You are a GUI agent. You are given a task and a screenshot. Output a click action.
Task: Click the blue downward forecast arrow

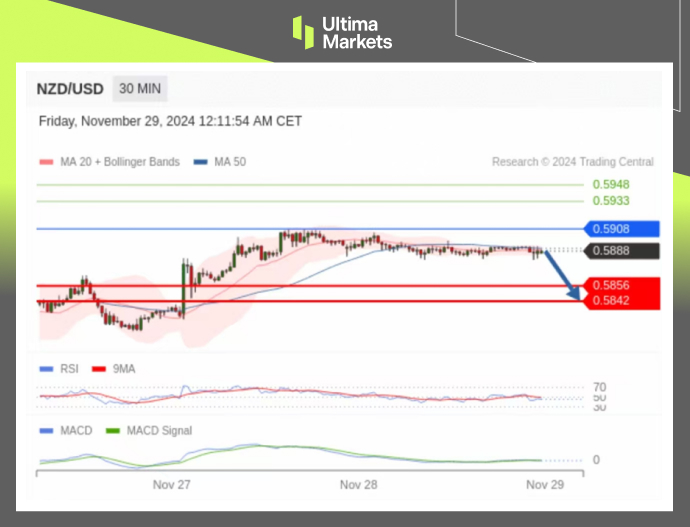click(x=563, y=276)
